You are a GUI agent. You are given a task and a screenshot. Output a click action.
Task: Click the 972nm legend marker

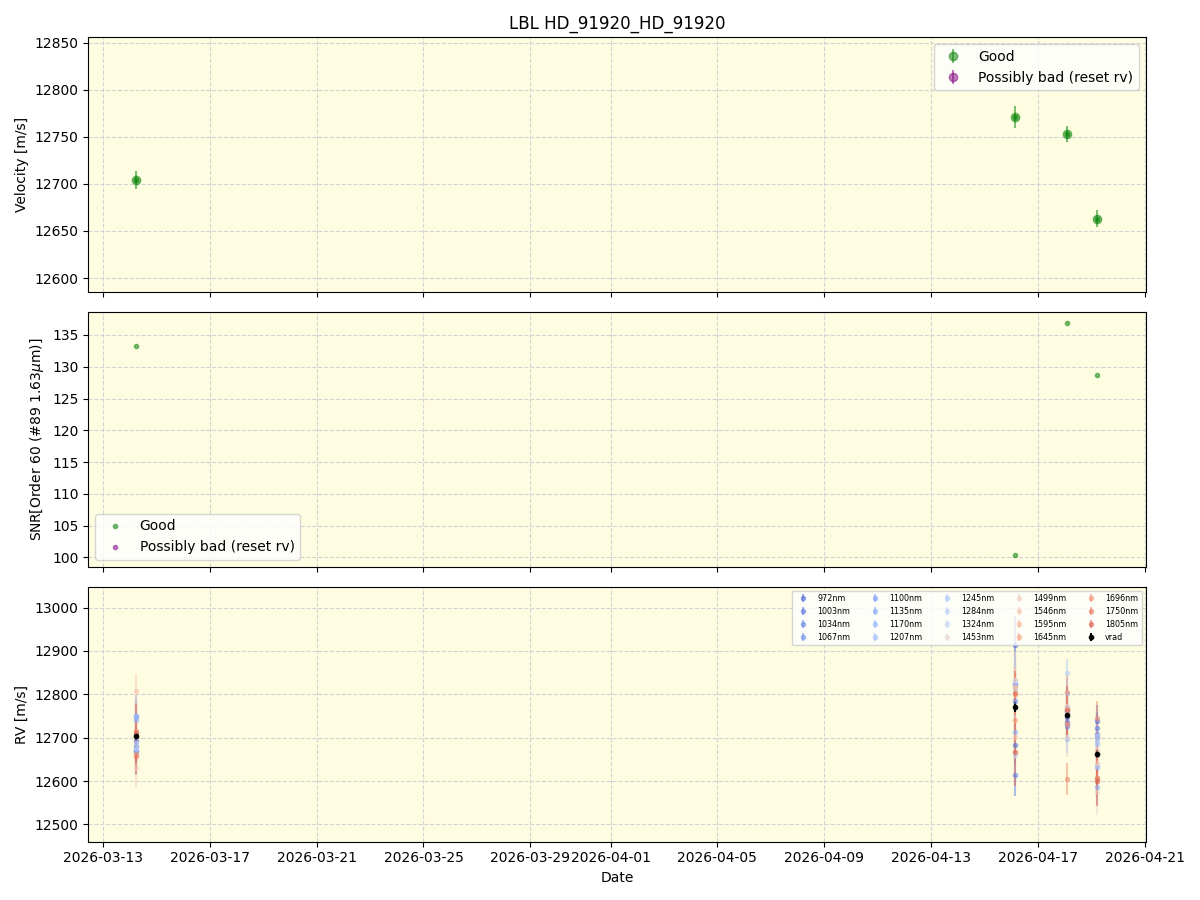click(803, 598)
